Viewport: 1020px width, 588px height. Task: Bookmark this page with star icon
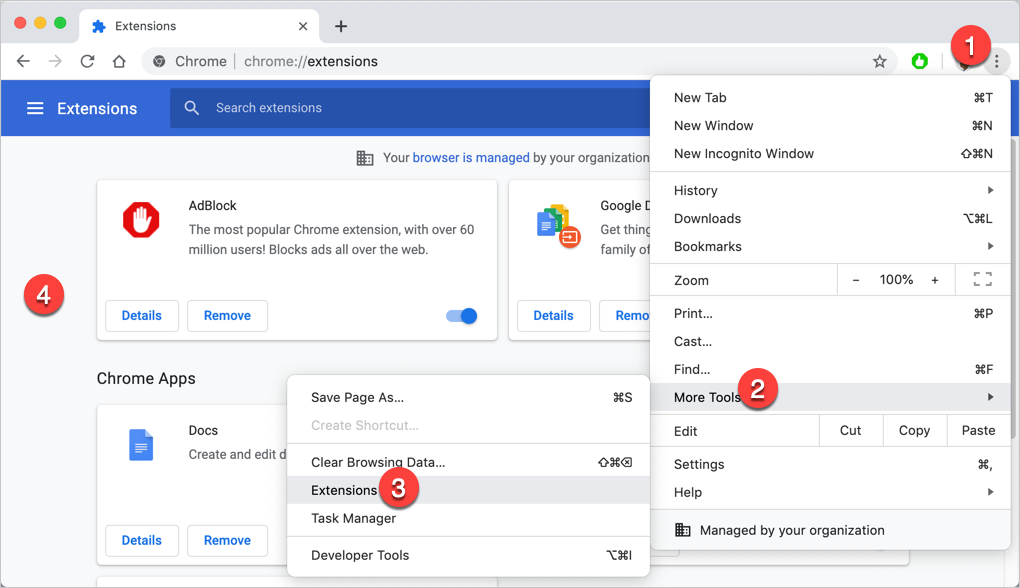(879, 61)
